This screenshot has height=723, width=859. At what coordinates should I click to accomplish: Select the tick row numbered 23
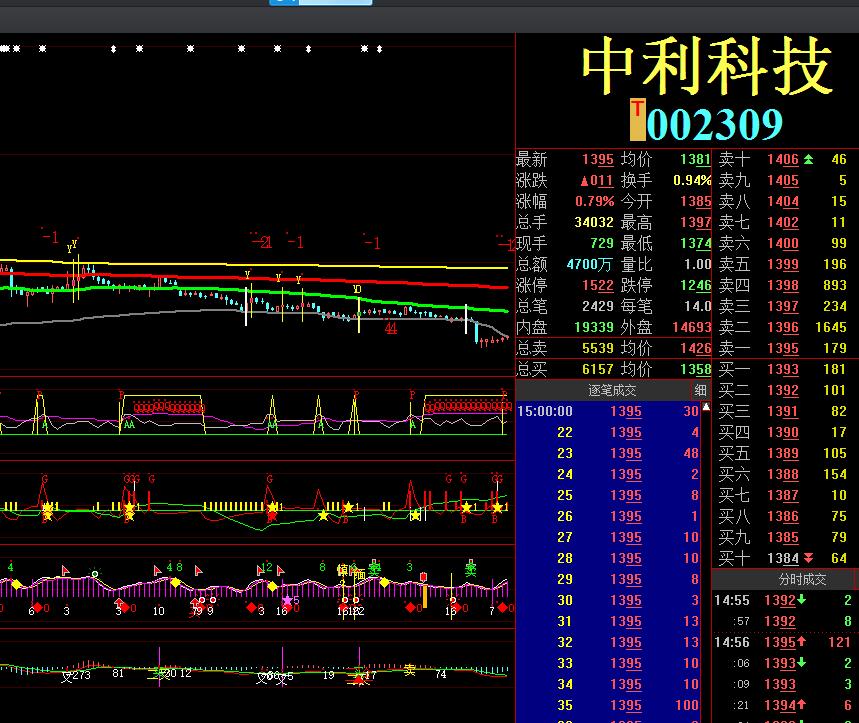click(608, 453)
